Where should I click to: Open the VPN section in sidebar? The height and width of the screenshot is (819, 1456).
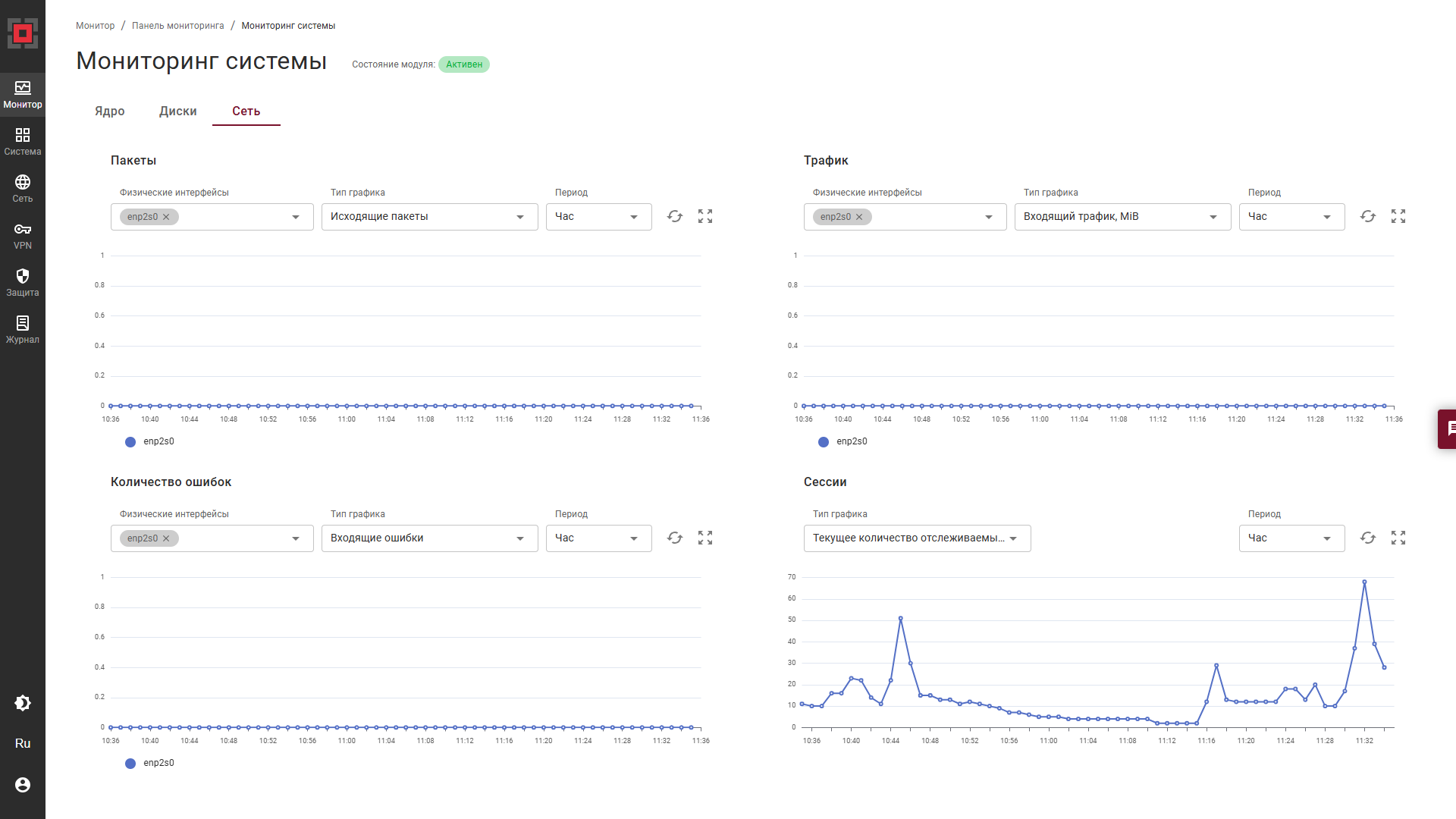[23, 236]
